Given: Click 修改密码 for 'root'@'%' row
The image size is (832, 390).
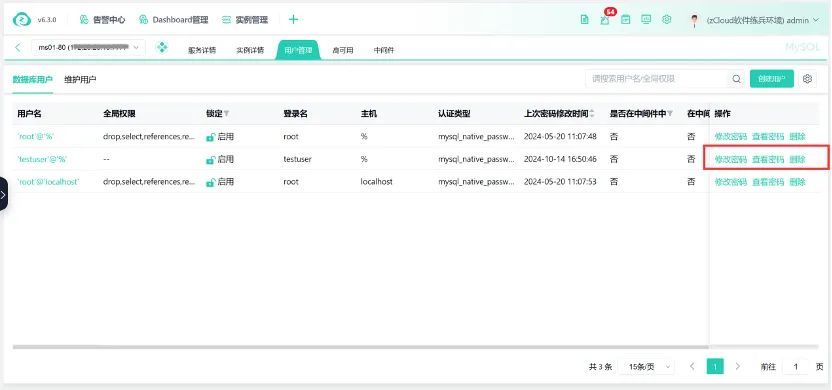Looking at the screenshot, I should point(731,136).
